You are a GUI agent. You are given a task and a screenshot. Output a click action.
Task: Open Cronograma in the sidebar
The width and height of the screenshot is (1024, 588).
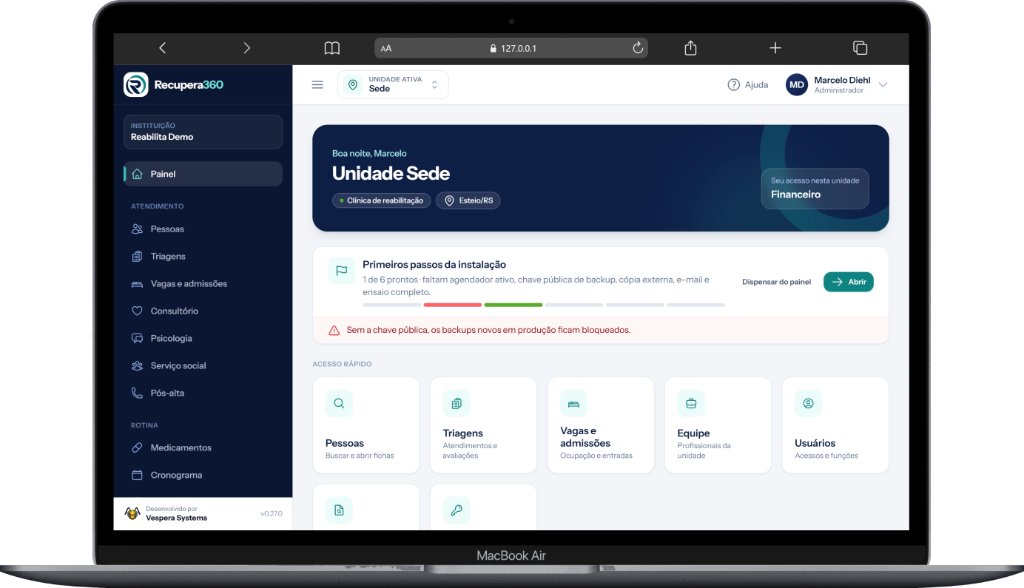coord(203,475)
